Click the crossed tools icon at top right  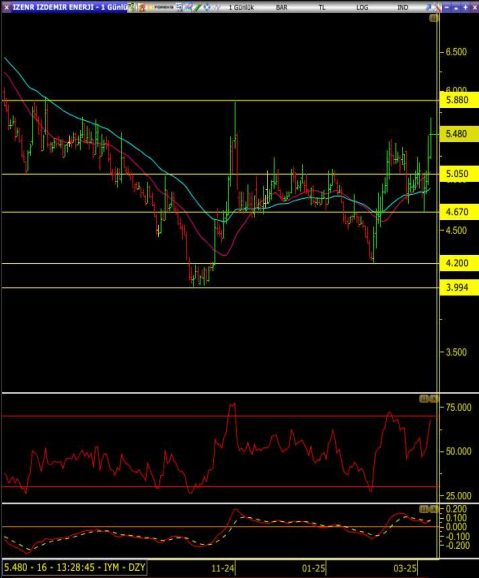coord(437,7)
